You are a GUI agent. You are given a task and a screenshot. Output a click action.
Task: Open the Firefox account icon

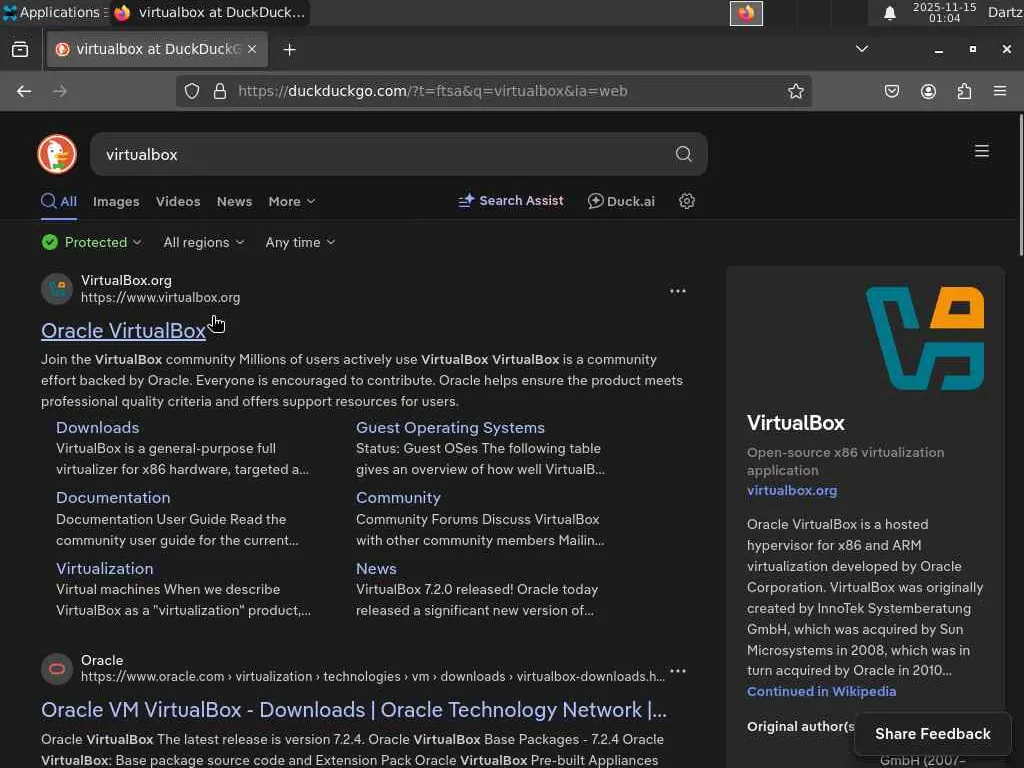[928, 91]
